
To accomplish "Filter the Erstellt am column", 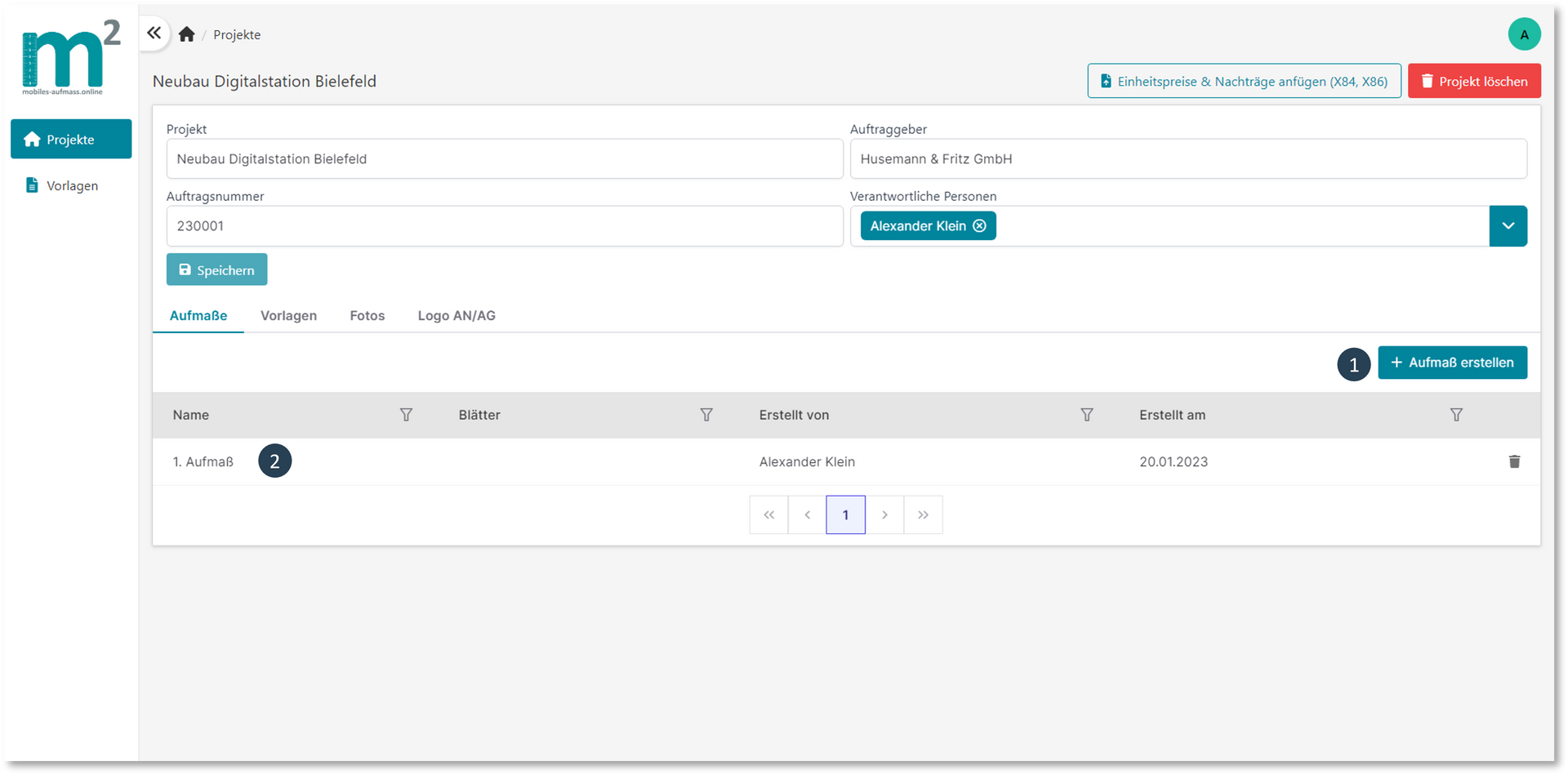I will tap(1456, 415).
